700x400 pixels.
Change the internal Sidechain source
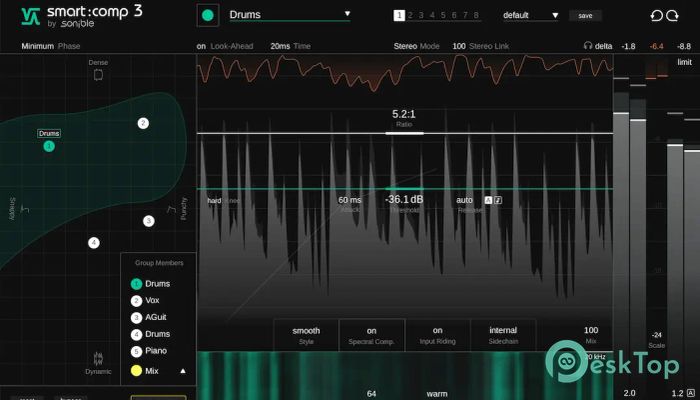pyautogui.click(x=503, y=335)
